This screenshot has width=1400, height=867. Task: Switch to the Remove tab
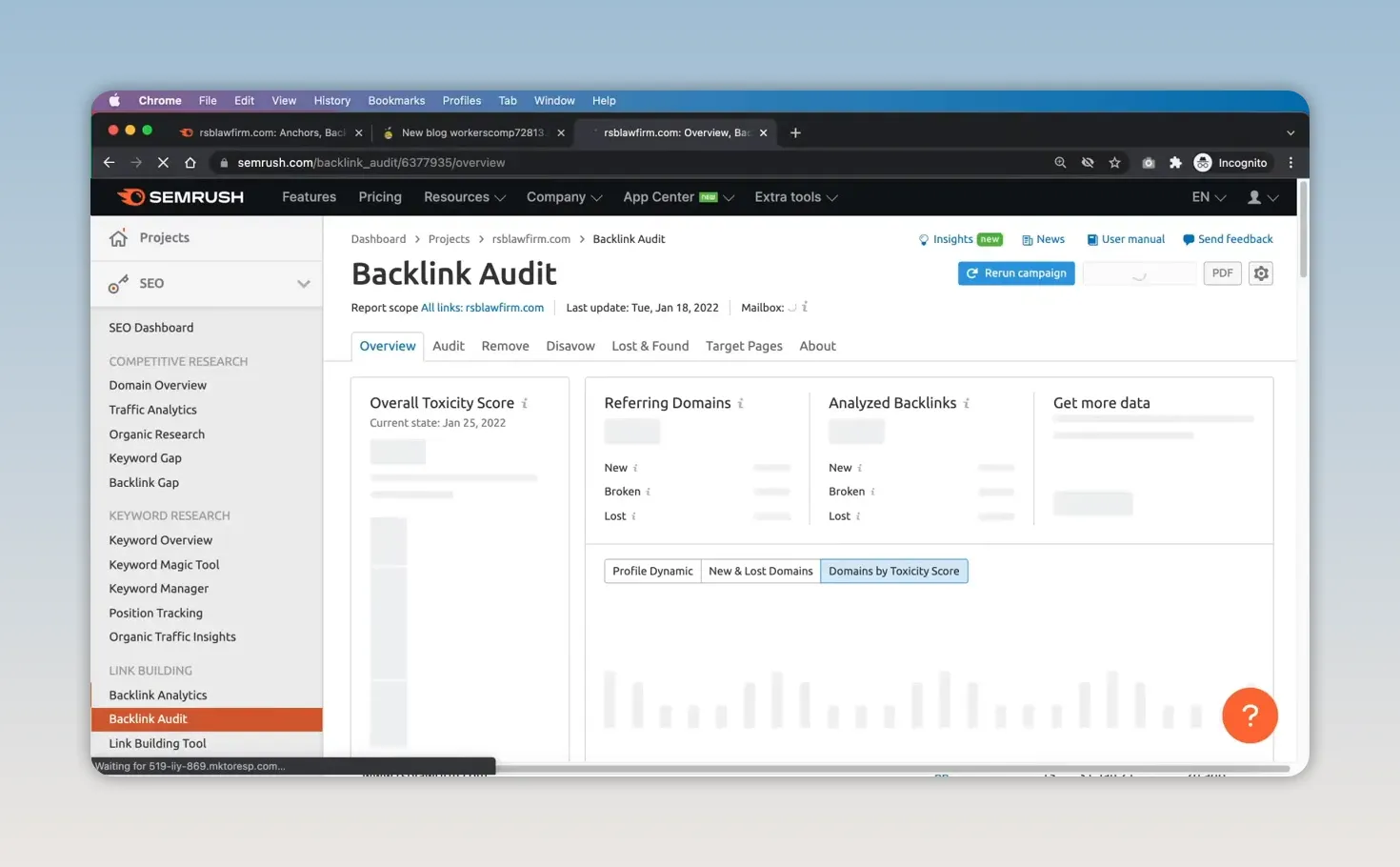505,346
